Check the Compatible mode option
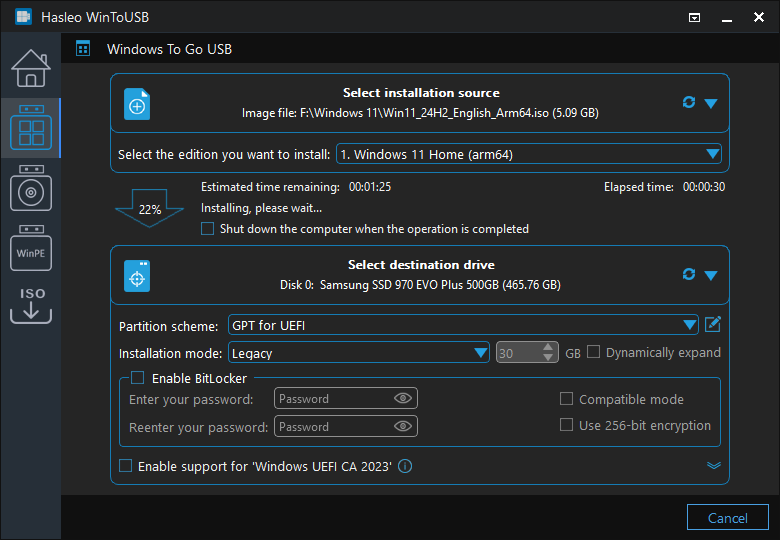 click(x=566, y=399)
